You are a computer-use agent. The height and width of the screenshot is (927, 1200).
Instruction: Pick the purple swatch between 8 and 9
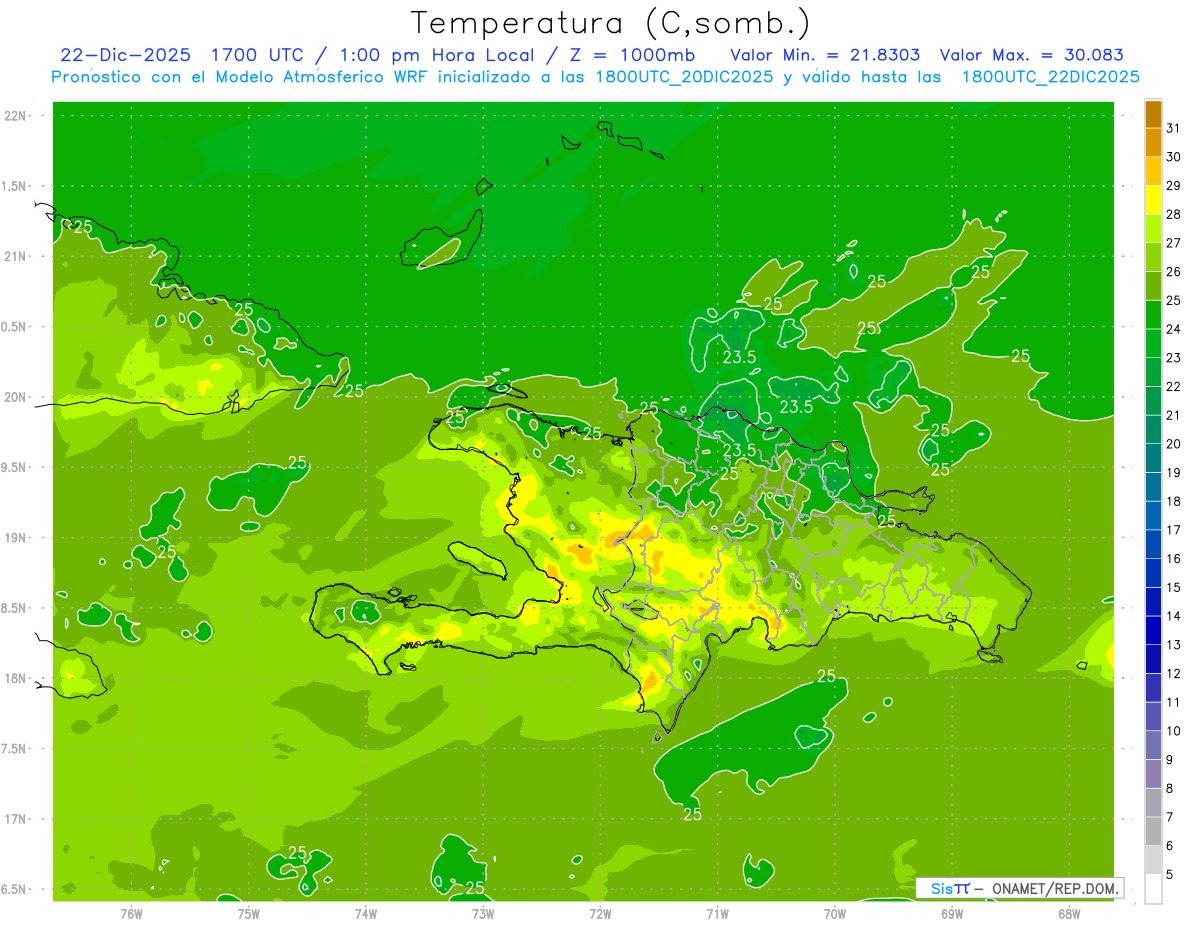pyautogui.click(x=1153, y=774)
